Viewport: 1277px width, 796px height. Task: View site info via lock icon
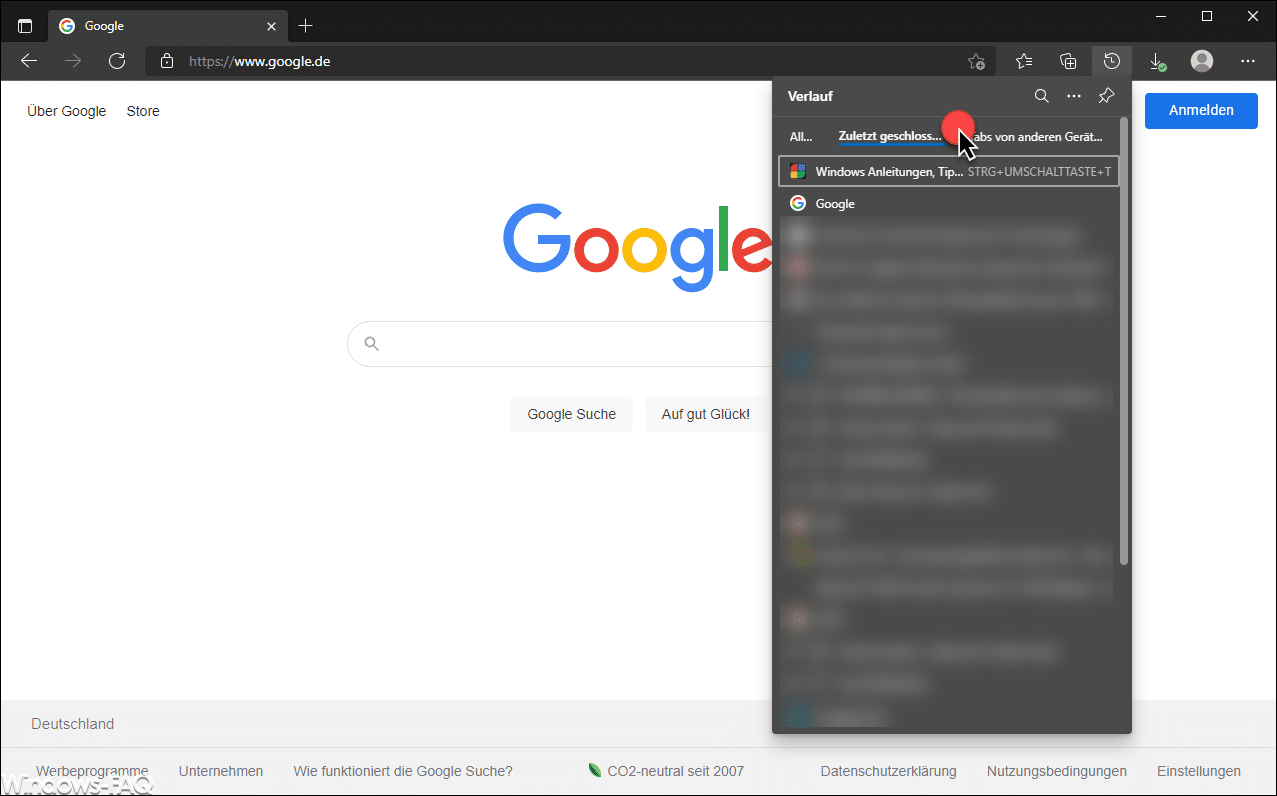click(167, 61)
